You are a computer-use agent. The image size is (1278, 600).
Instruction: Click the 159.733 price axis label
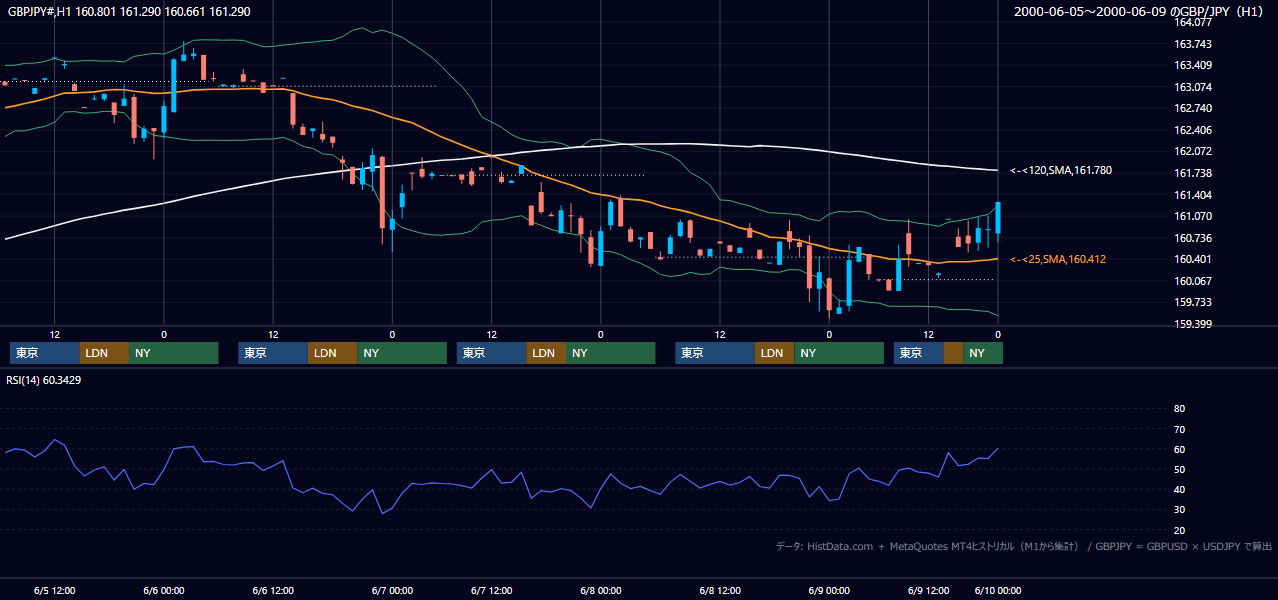[x=1192, y=302]
